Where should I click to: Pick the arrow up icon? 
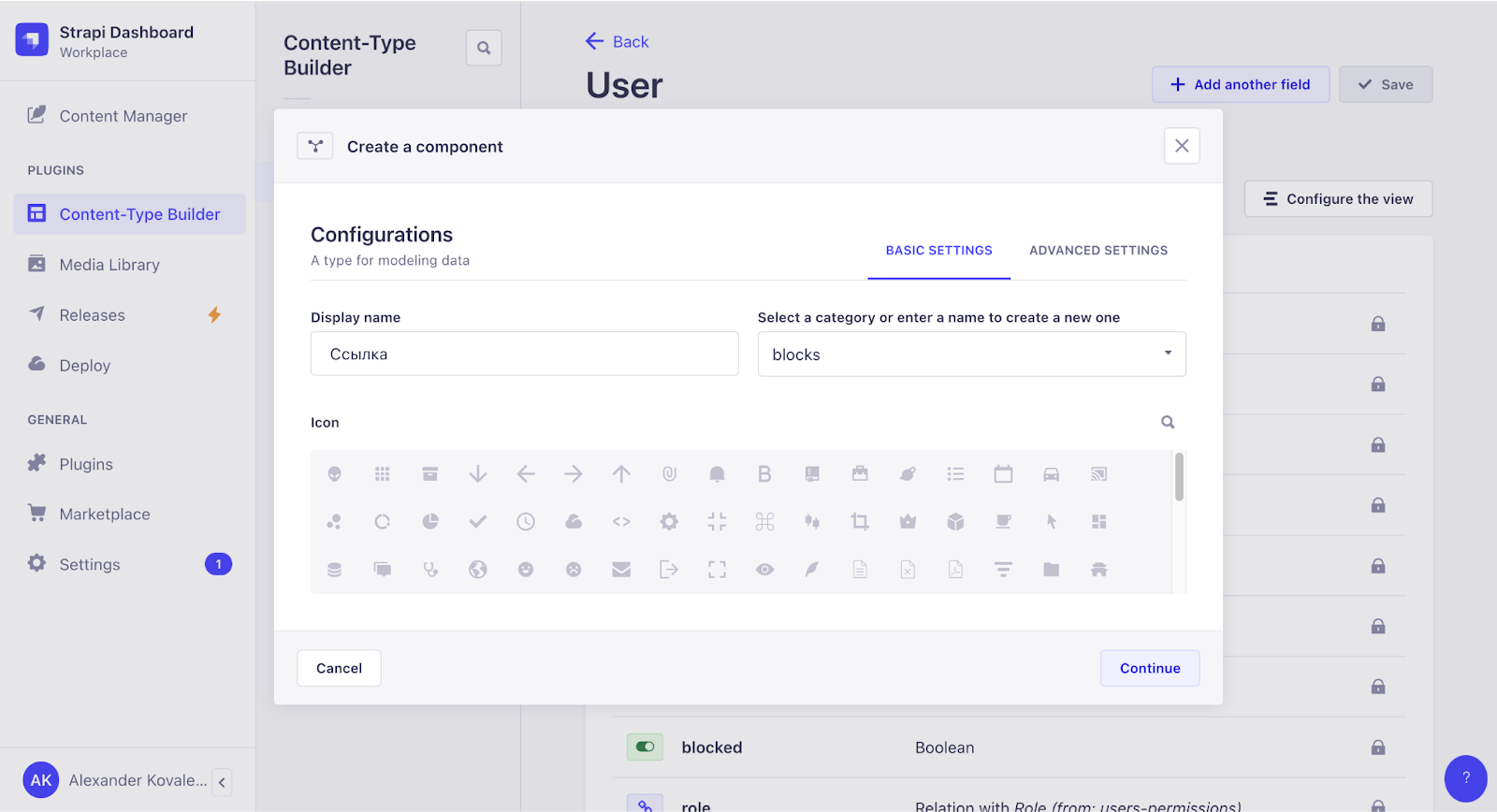(x=621, y=474)
